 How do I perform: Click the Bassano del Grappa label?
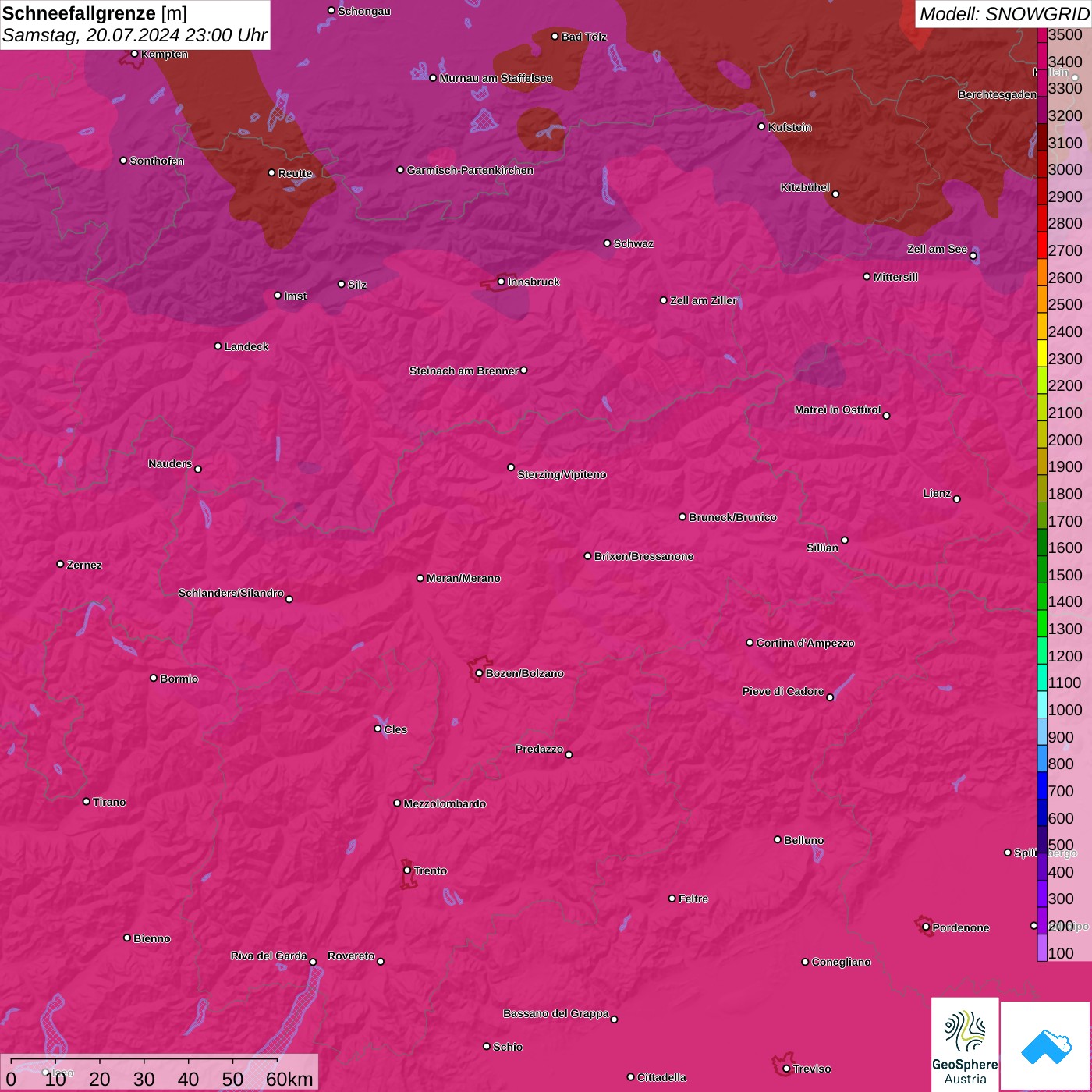pyautogui.click(x=556, y=1013)
